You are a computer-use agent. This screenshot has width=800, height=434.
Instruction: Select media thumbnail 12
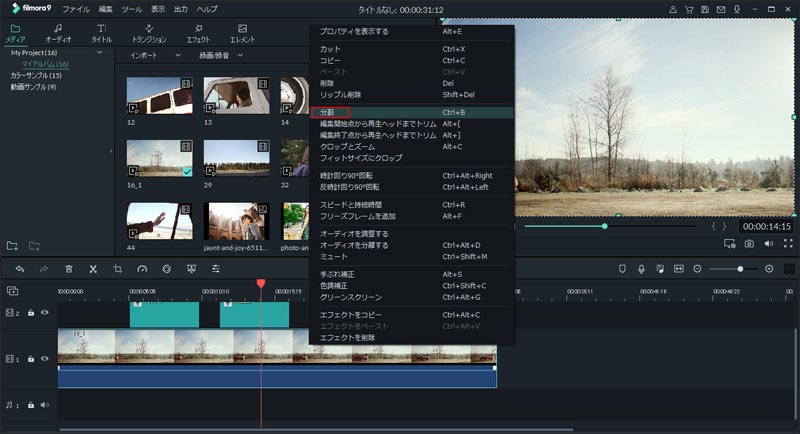point(160,96)
